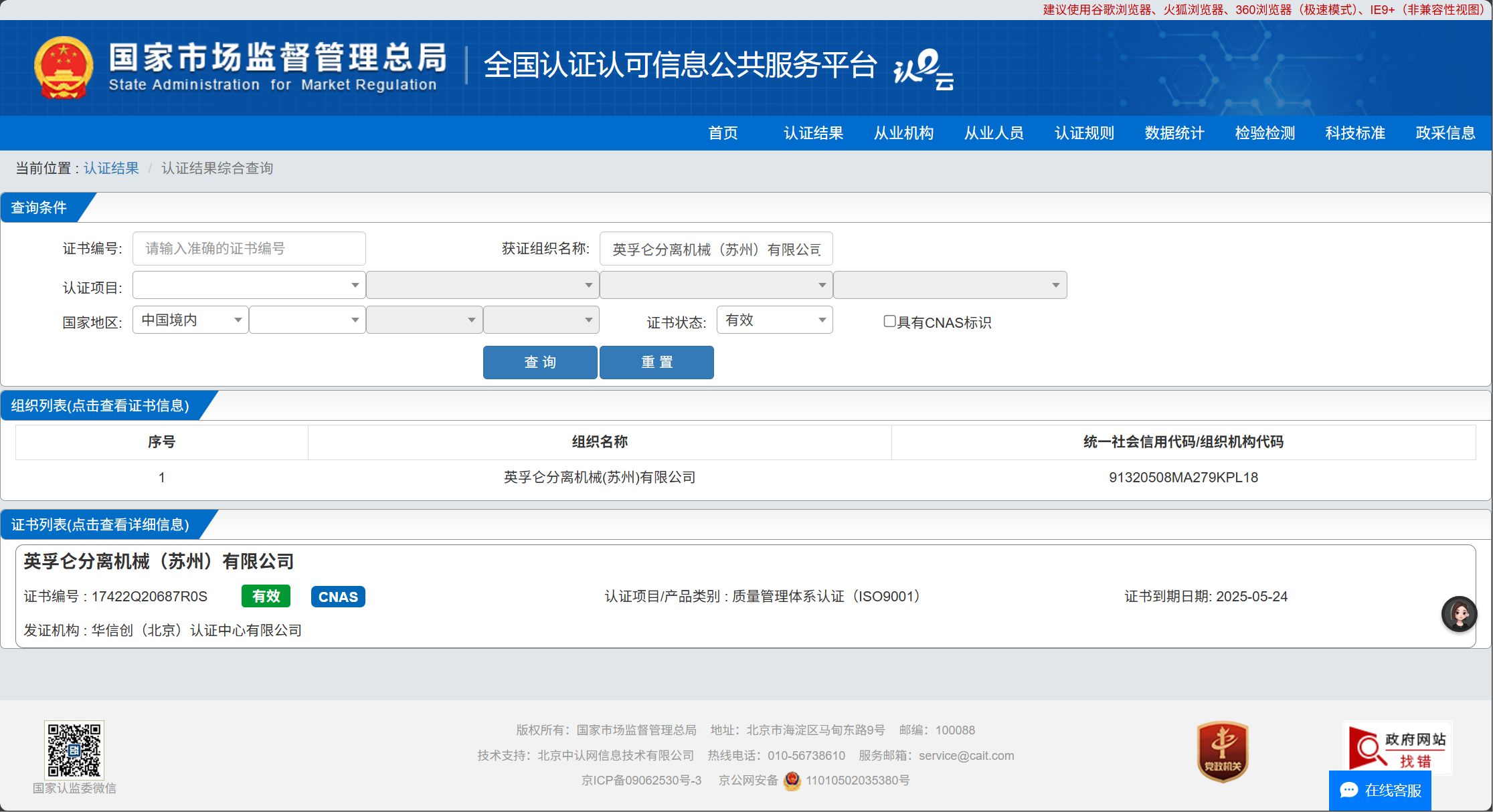Open the fourth 国家地区 dropdown
The height and width of the screenshot is (812, 1493).
[541, 320]
